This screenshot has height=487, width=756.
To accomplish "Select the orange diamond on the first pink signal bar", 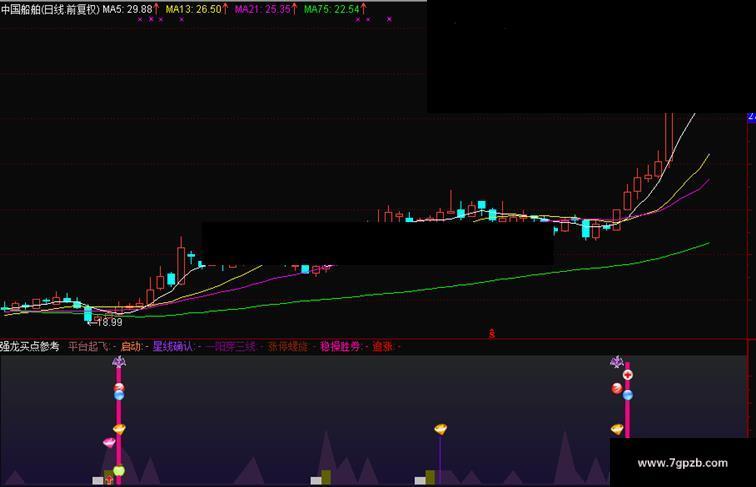I will [119, 429].
